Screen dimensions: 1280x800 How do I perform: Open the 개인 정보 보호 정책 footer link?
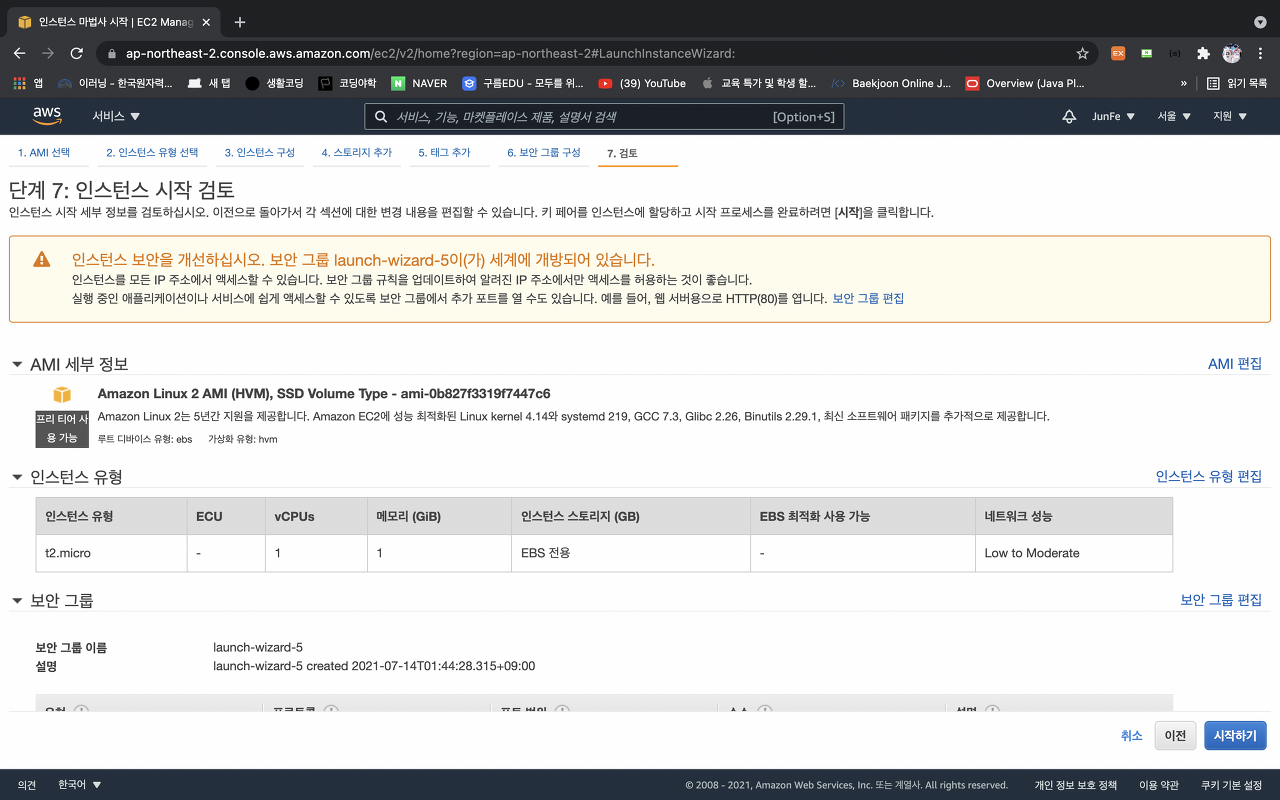pos(1075,785)
